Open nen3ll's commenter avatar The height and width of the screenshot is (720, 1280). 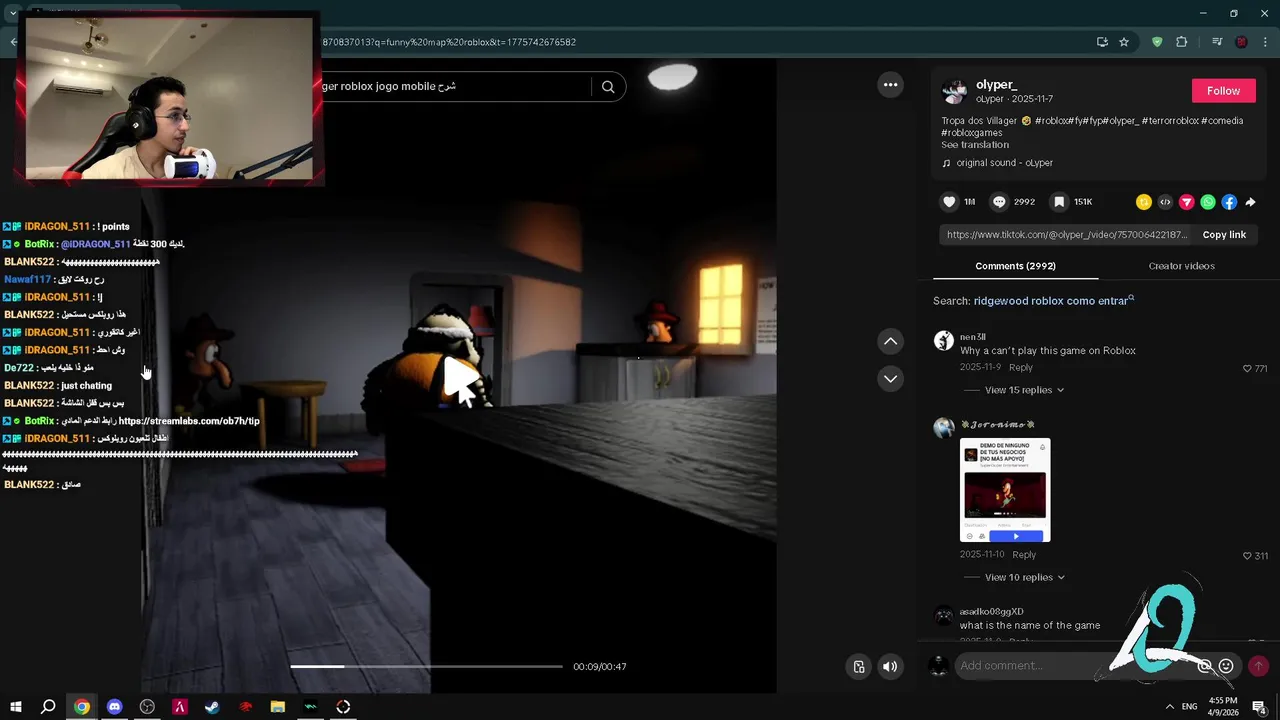click(943, 341)
